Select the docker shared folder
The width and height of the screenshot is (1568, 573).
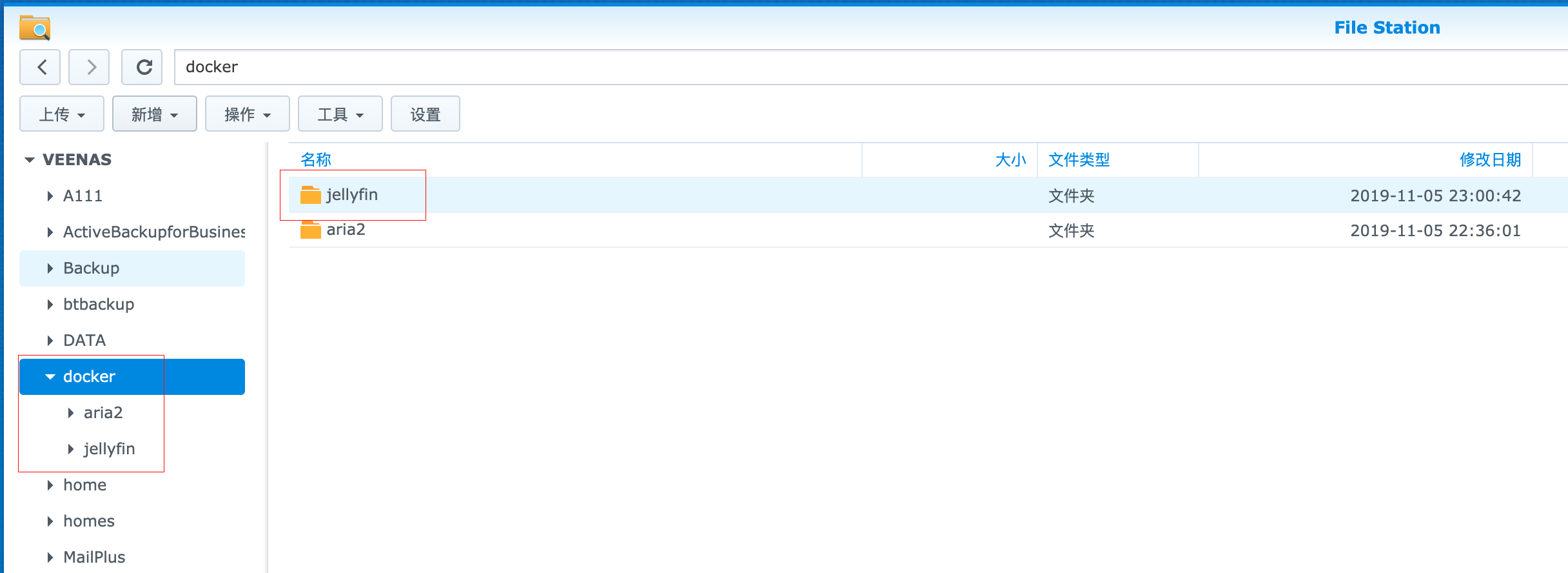89,377
